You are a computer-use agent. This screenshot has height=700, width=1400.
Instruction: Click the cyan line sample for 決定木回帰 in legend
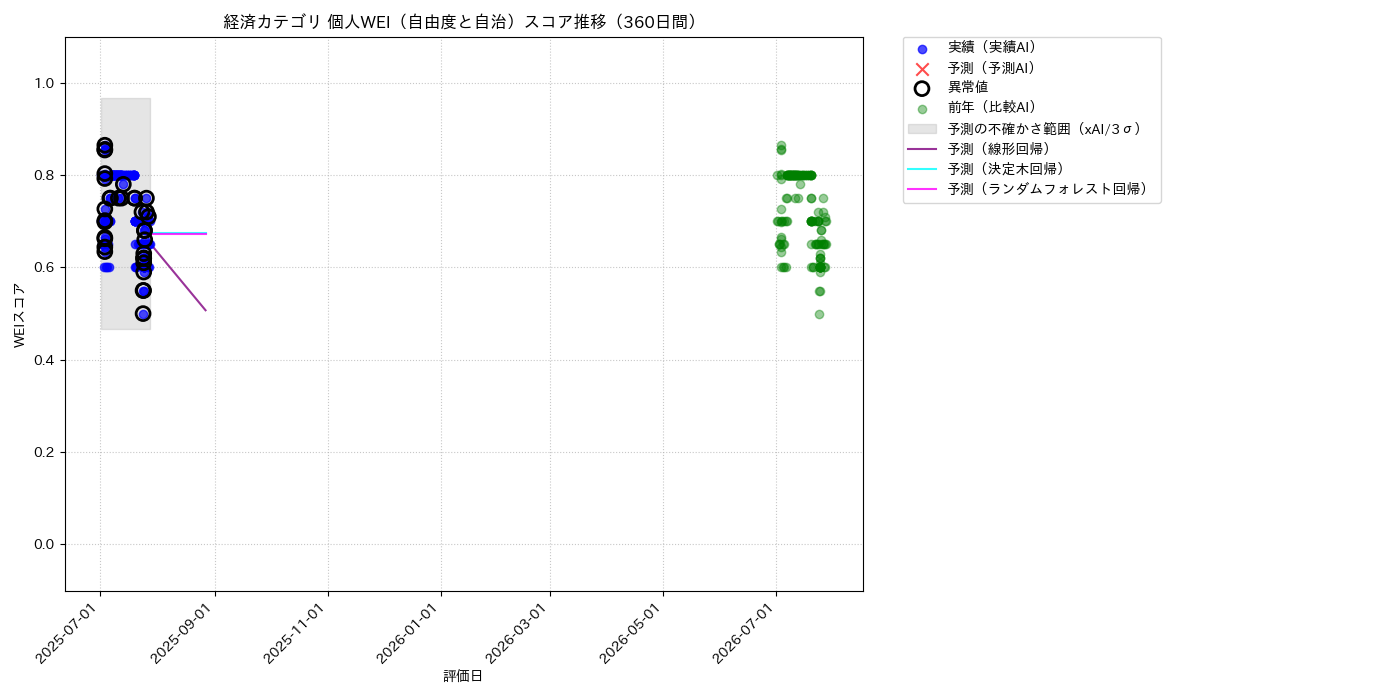click(922, 169)
